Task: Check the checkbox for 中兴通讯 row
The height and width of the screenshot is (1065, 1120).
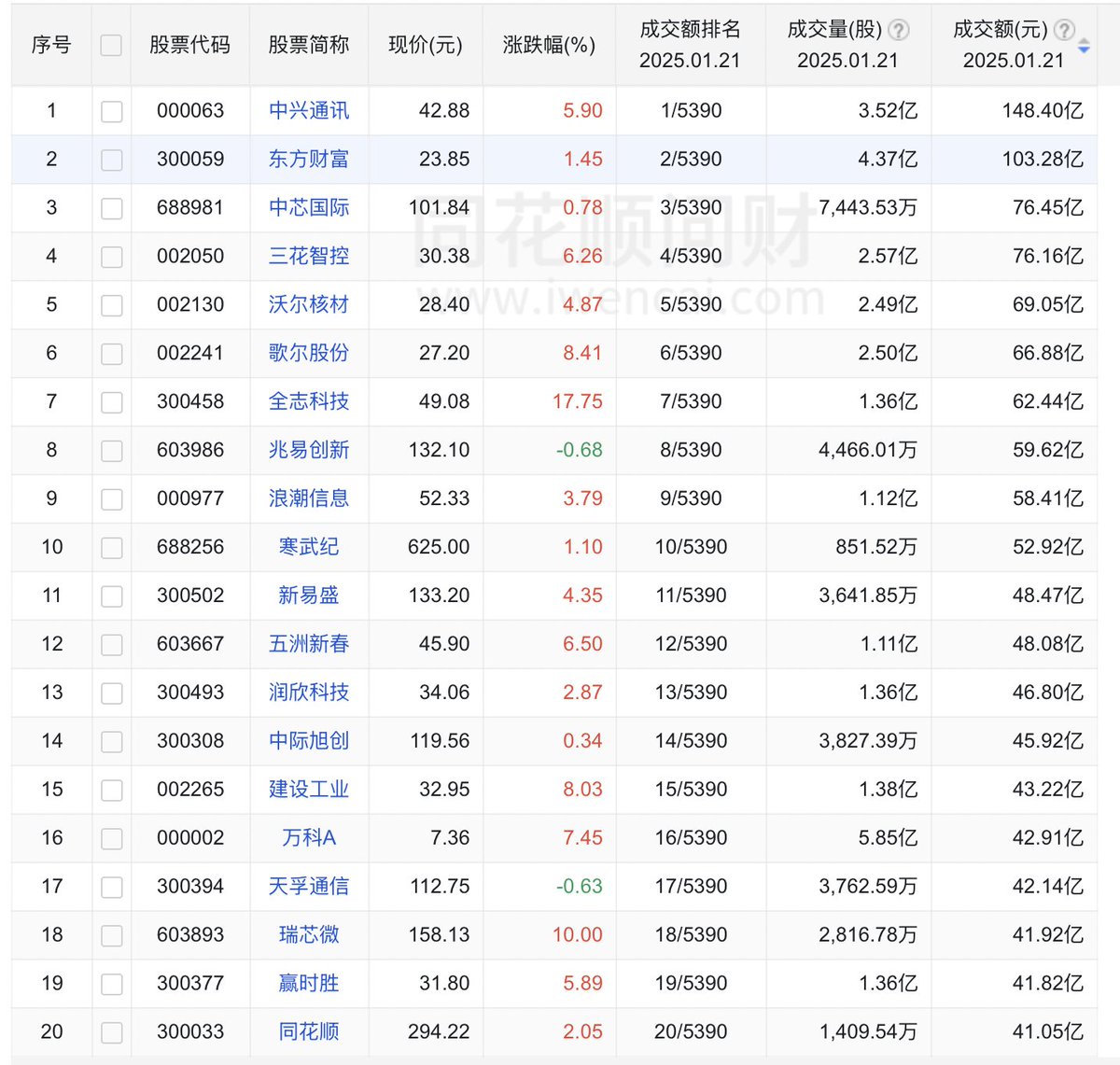Action: [x=111, y=111]
